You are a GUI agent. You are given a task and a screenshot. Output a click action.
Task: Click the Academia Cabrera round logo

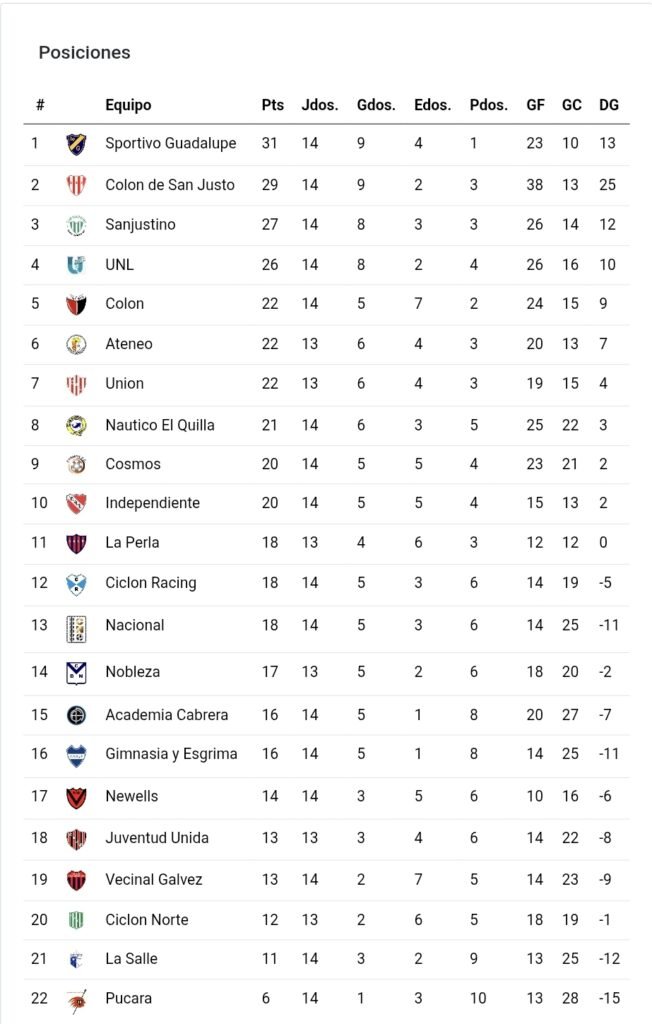coord(76,715)
